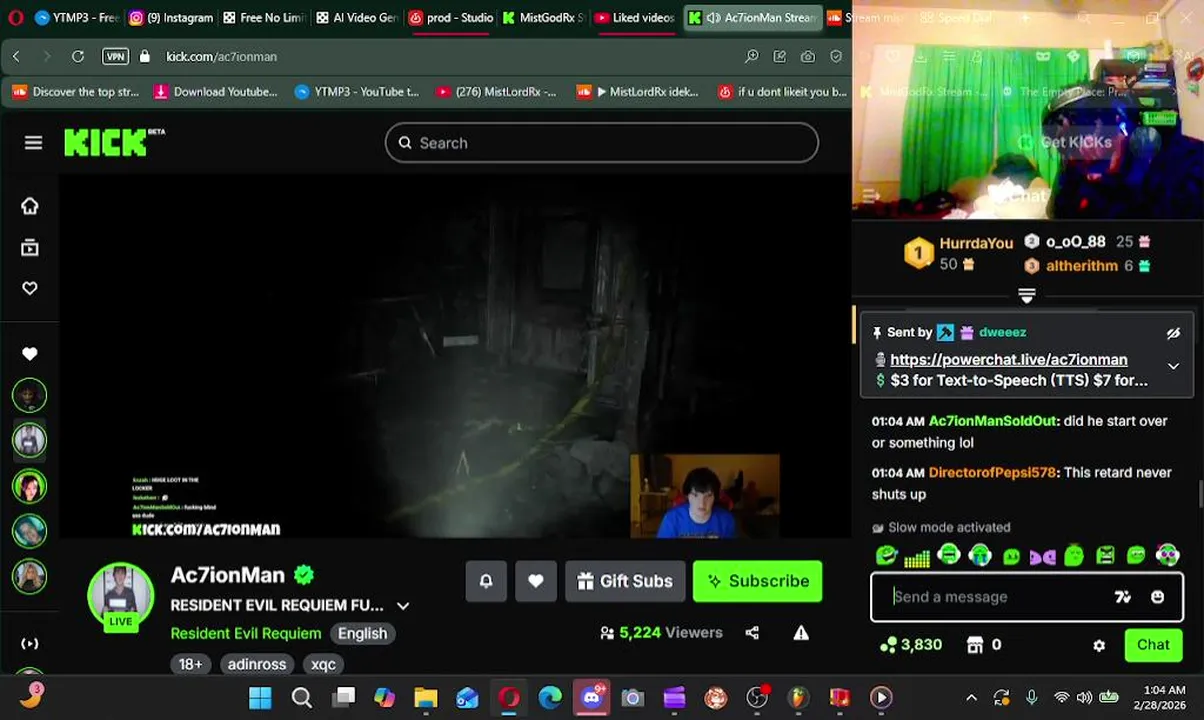Select the adinross tag
The width and height of the screenshot is (1204, 720).
[x=257, y=664]
